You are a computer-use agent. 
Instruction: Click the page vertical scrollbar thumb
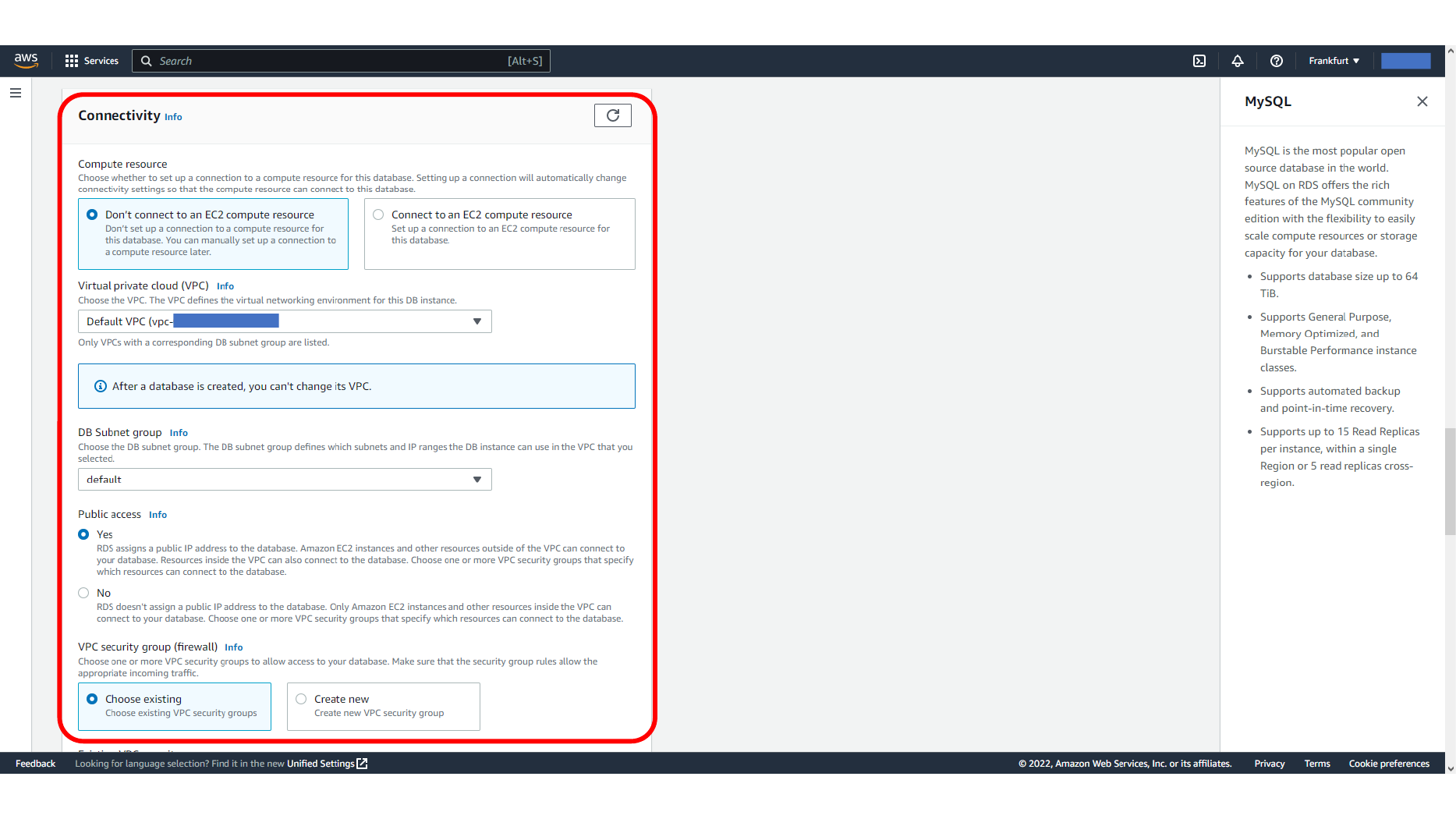(x=1450, y=481)
